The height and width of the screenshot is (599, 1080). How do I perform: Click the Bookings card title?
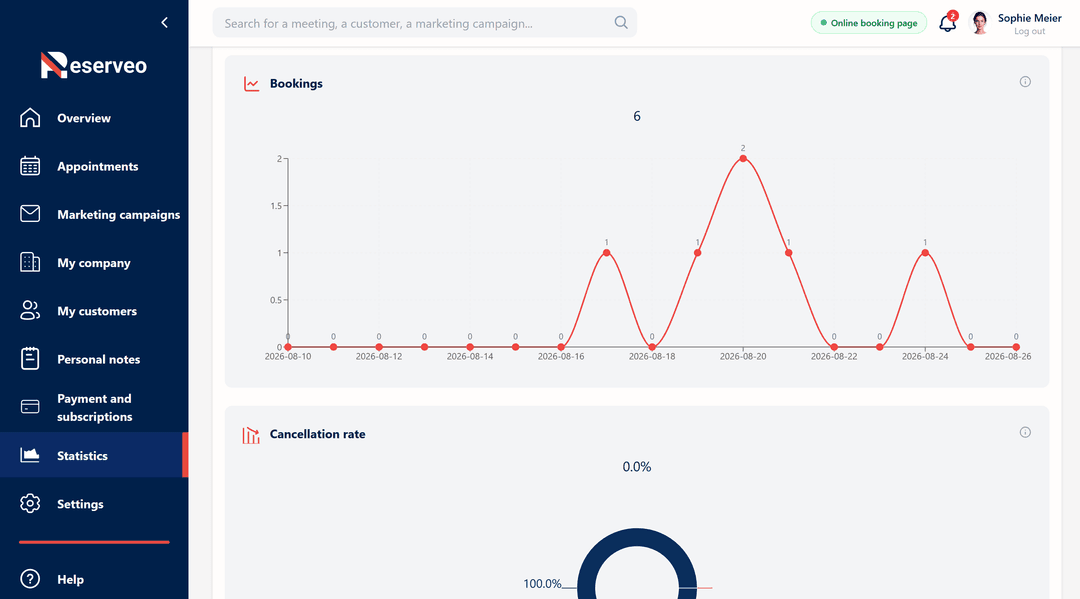click(296, 83)
